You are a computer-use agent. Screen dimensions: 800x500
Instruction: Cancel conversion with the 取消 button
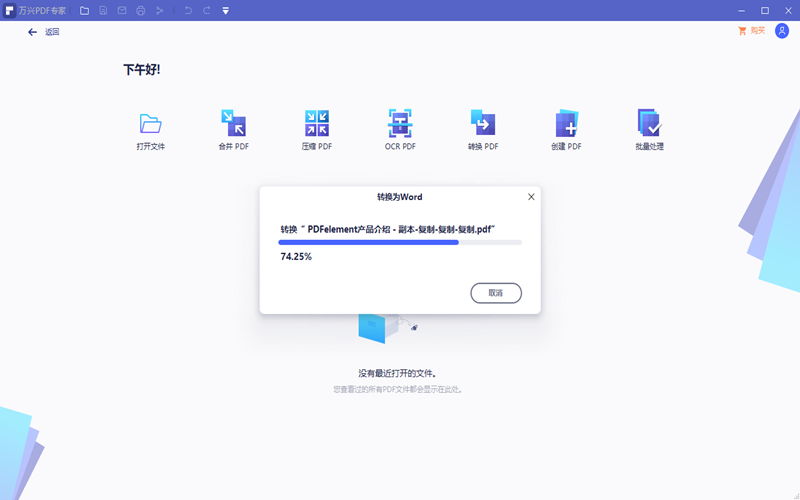(x=496, y=293)
